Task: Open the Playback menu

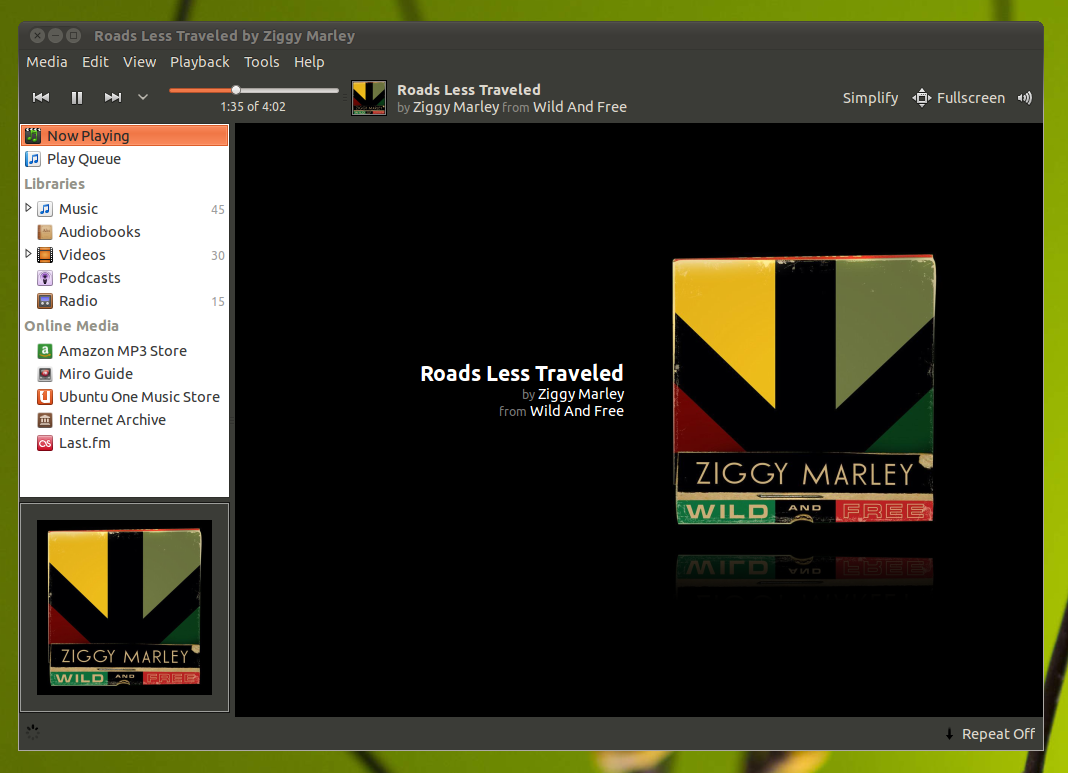Action: coord(200,62)
